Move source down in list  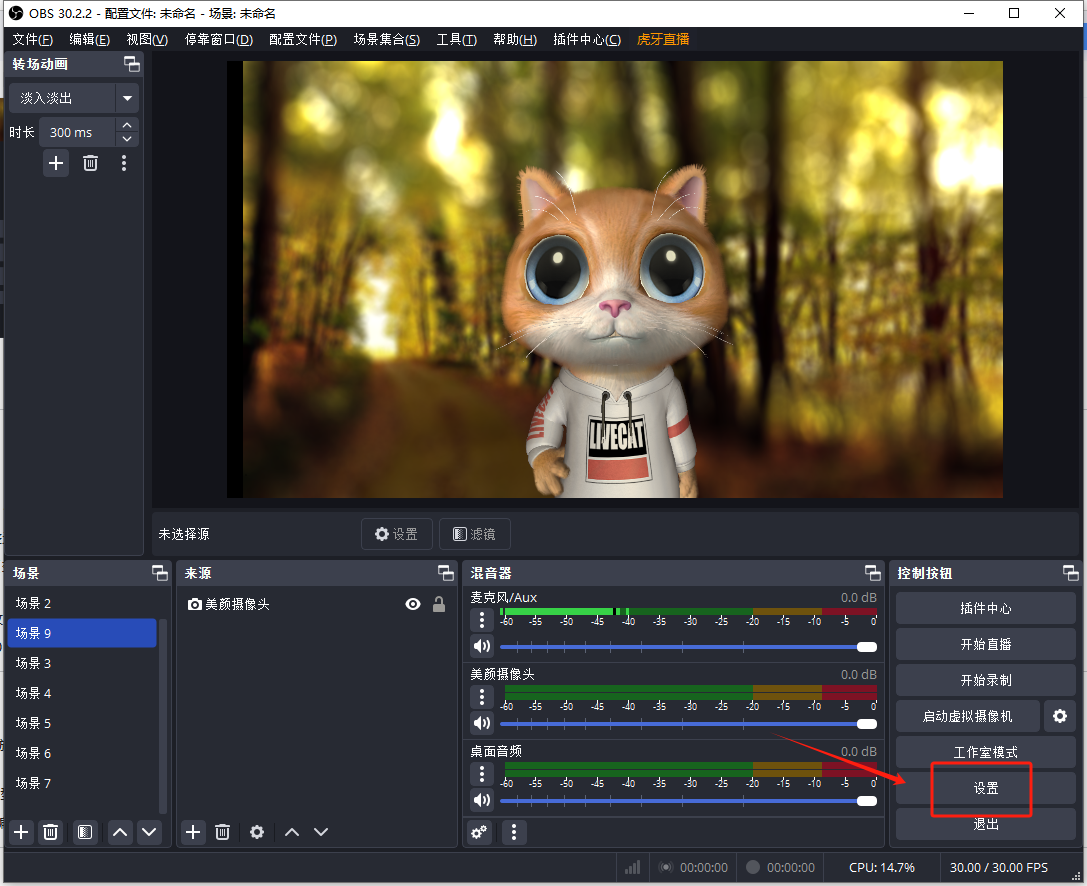320,832
